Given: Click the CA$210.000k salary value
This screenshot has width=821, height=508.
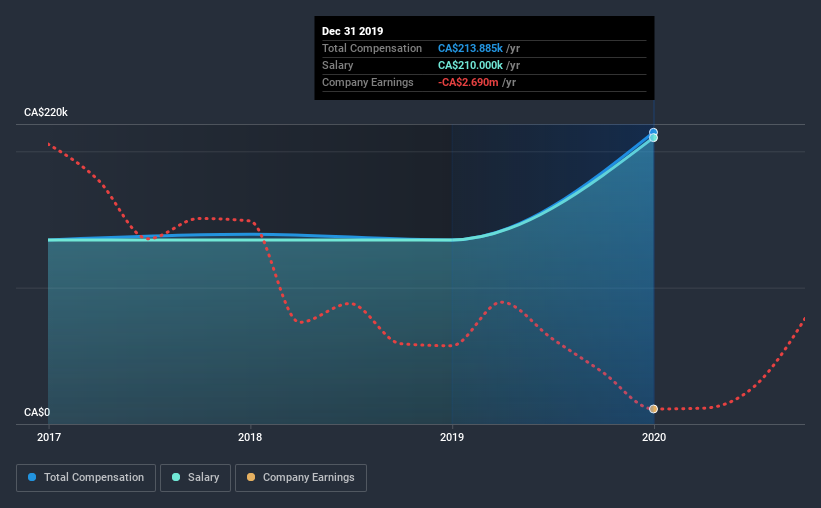Looking at the screenshot, I should click(470, 65).
